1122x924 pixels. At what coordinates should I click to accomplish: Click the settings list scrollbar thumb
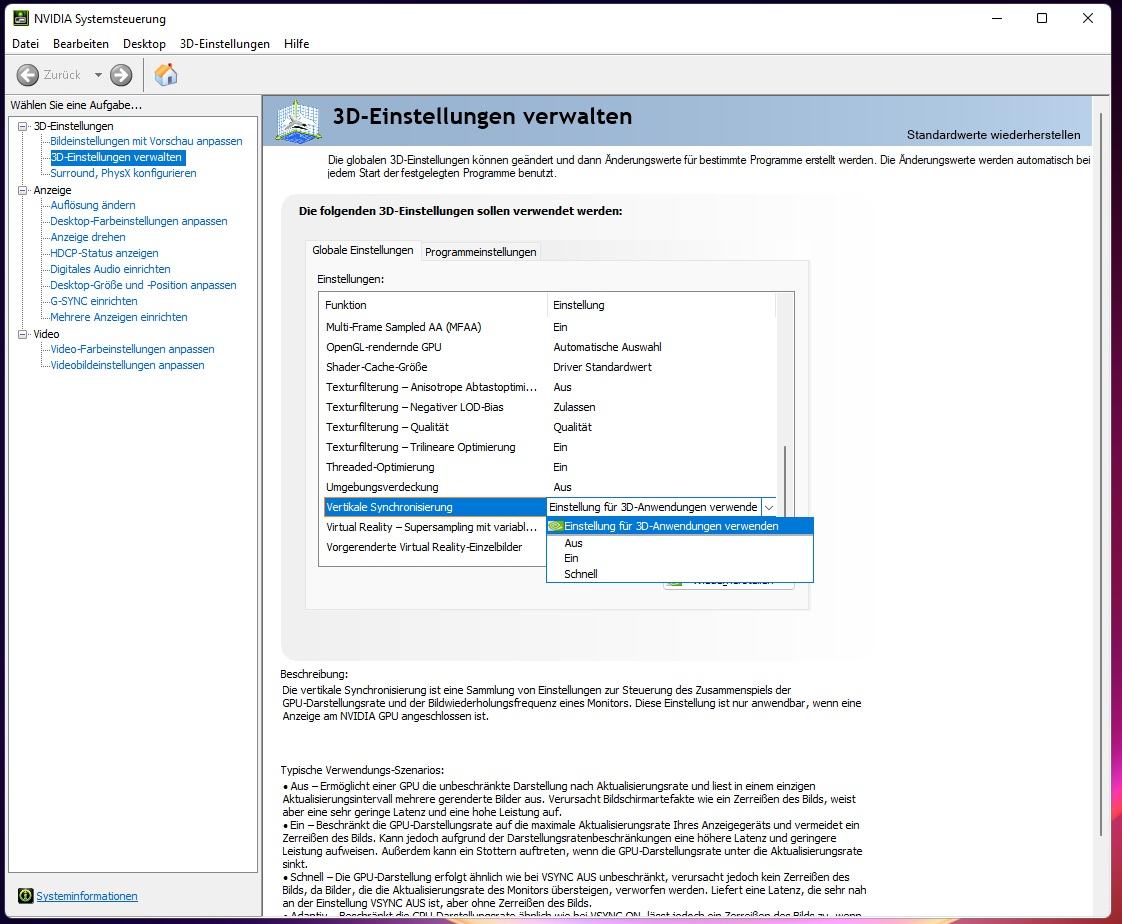[785, 480]
